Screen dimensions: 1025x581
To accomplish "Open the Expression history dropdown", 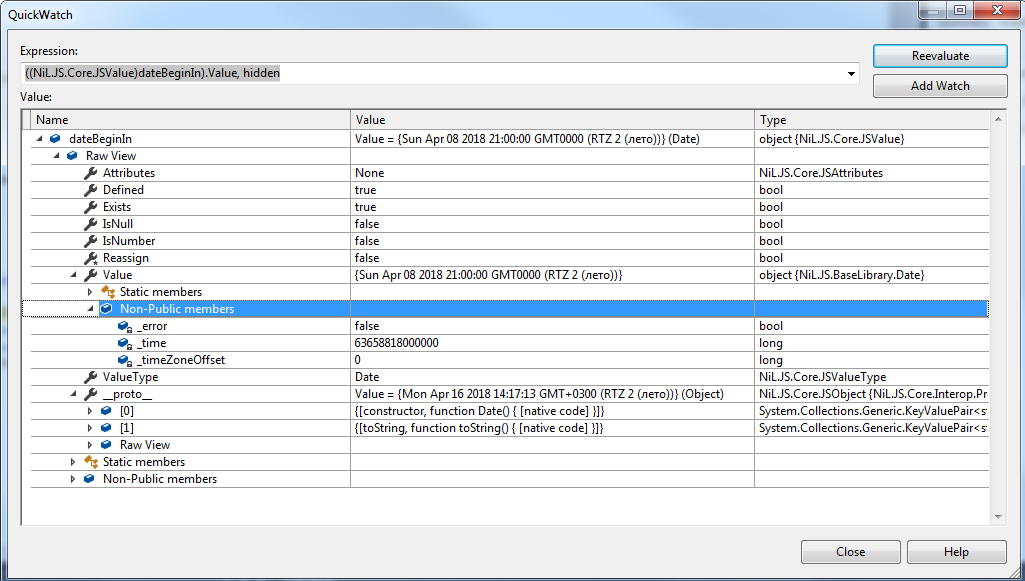I will (849, 72).
